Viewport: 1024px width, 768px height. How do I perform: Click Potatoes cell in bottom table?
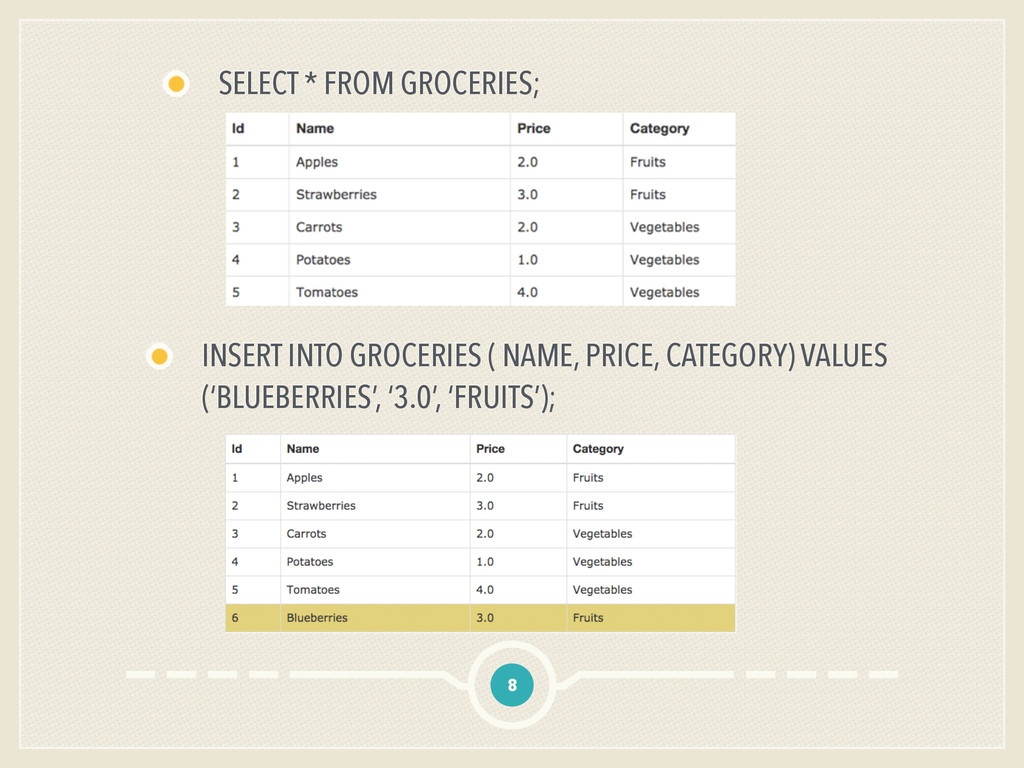310,562
